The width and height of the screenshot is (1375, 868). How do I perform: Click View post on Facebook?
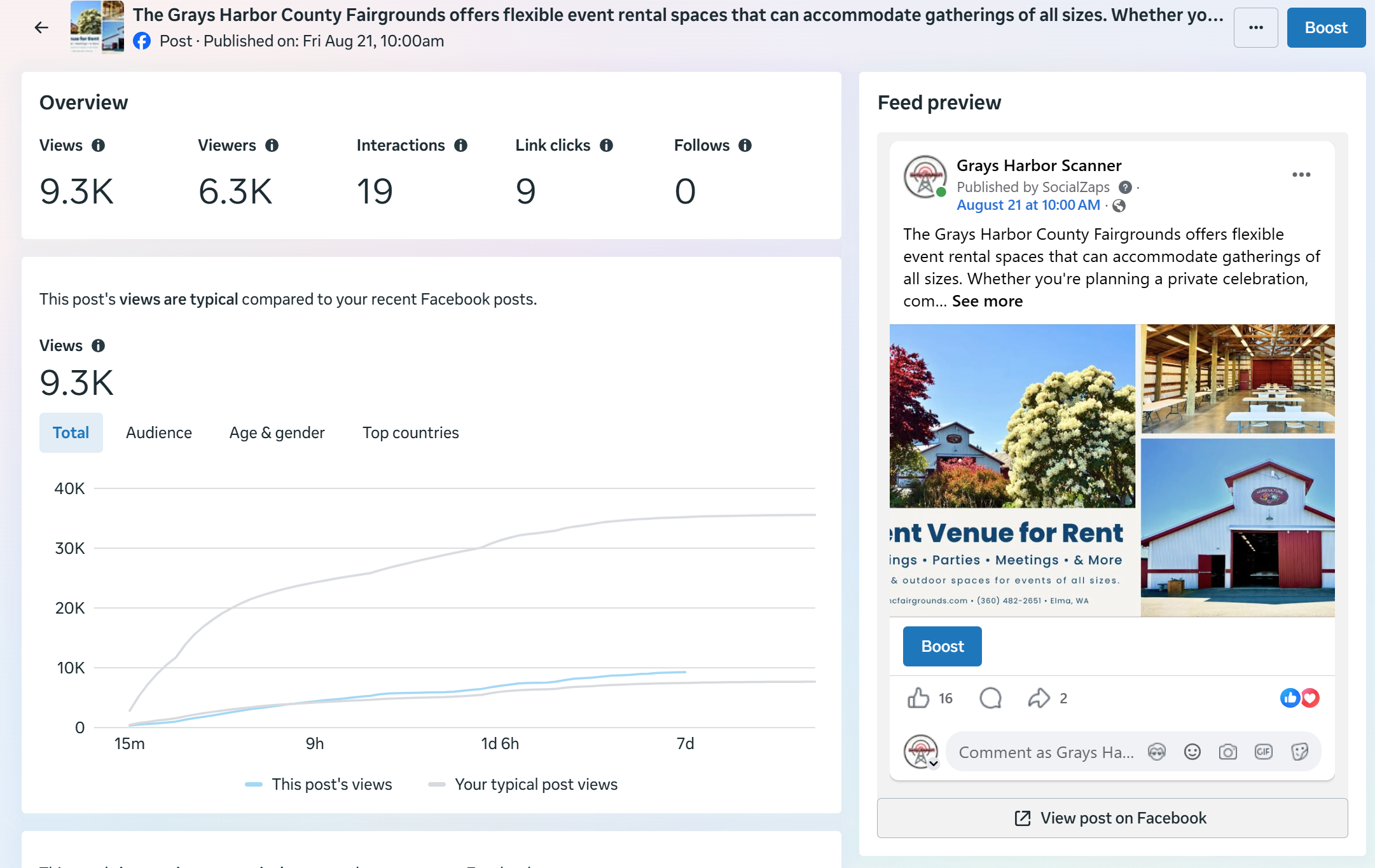pos(1112,818)
